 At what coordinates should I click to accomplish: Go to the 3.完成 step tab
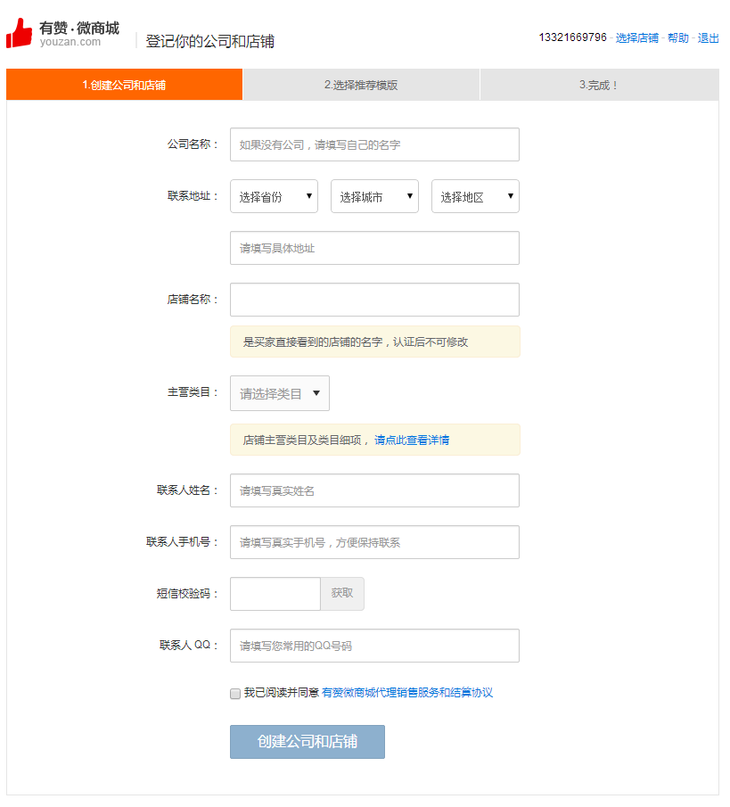click(x=599, y=85)
